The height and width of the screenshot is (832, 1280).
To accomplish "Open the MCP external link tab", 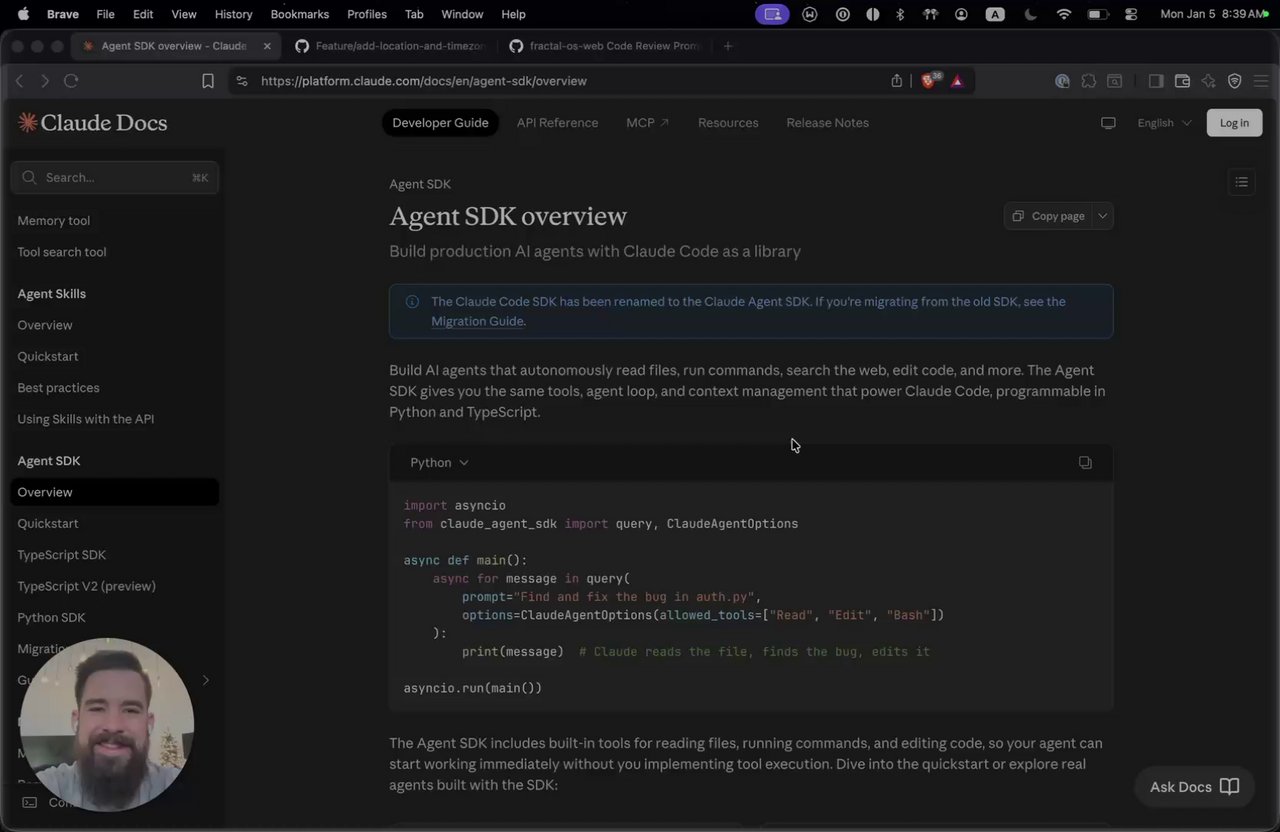I will coord(647,123).
